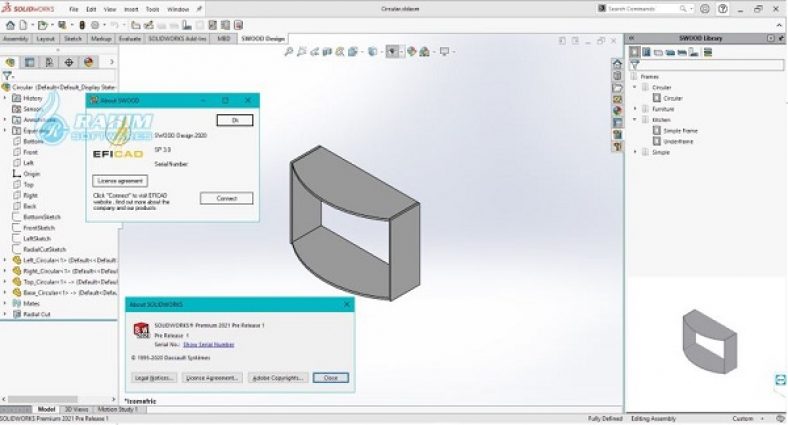Open the File Explorer folder icon in task pane
788x425 pixels.
point(617,87)
